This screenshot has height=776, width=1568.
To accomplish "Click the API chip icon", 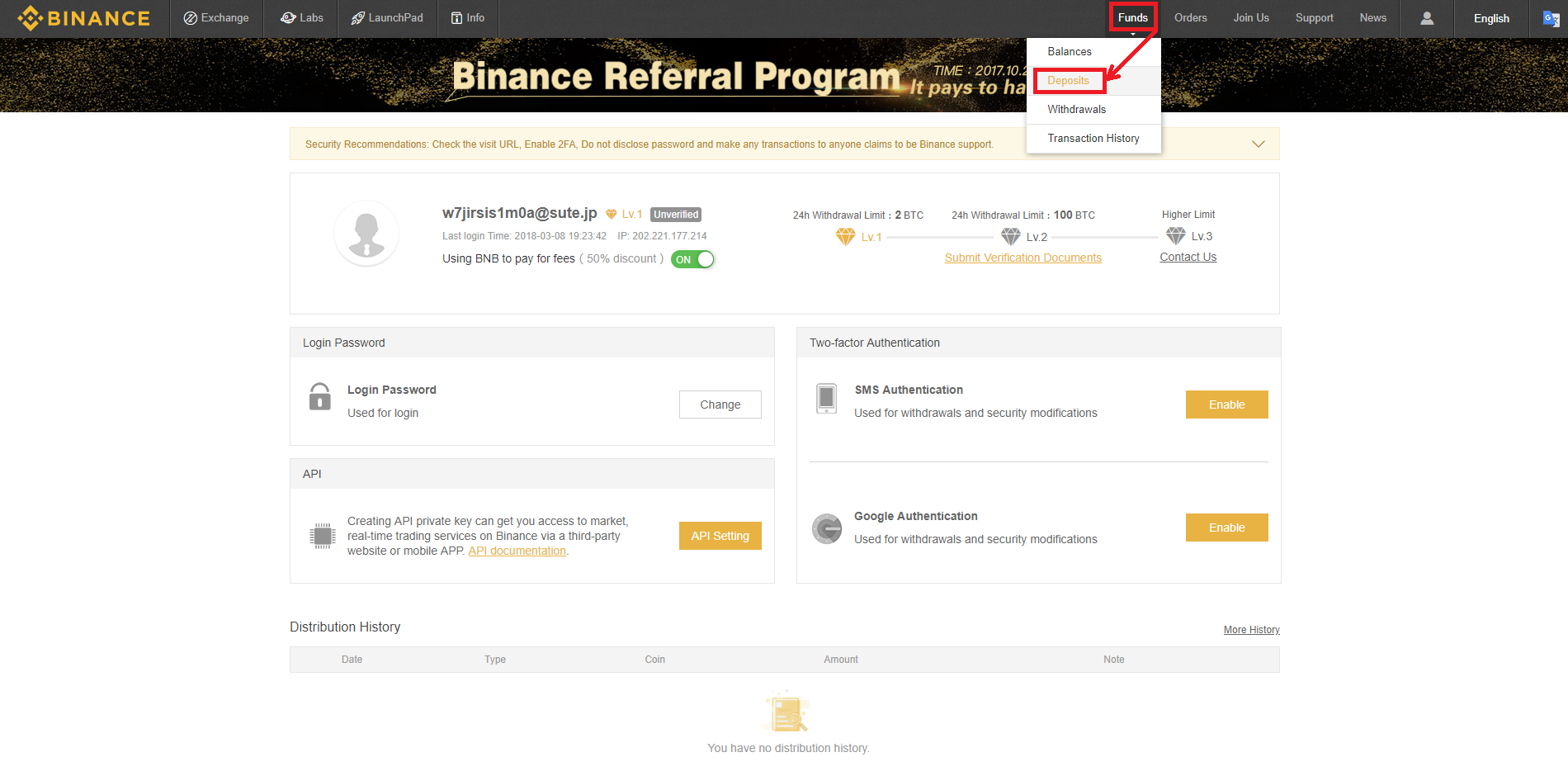I will 323,536.
